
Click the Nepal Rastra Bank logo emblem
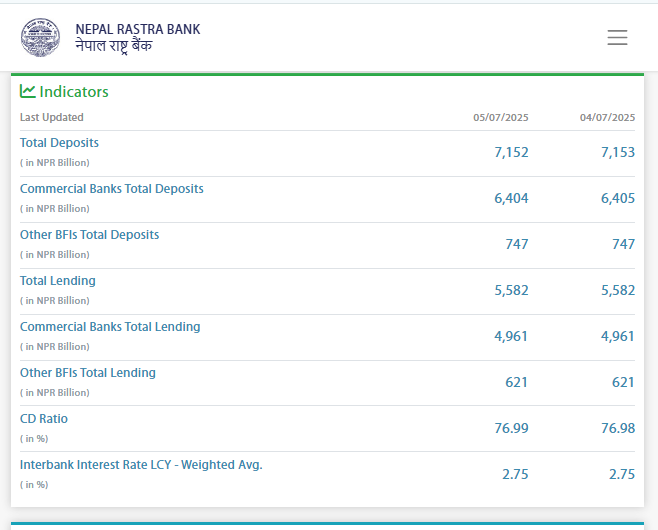[41, 37]
